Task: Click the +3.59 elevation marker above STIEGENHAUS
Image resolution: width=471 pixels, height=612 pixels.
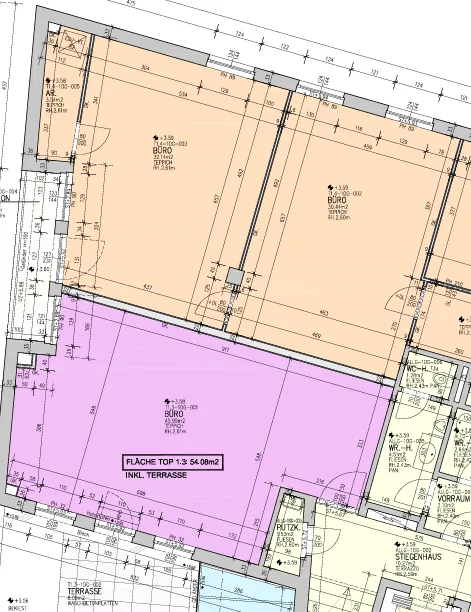Action: click(x=406, y=544)
